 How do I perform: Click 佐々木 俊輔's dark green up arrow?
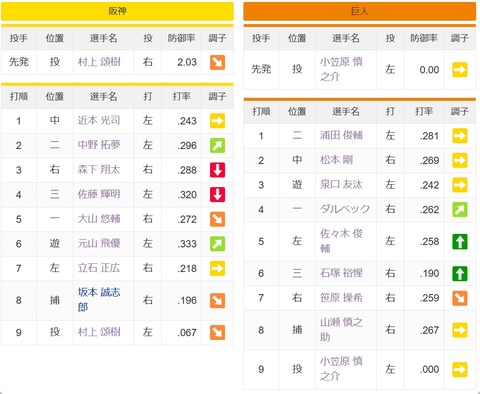click(x=460, y=242)
